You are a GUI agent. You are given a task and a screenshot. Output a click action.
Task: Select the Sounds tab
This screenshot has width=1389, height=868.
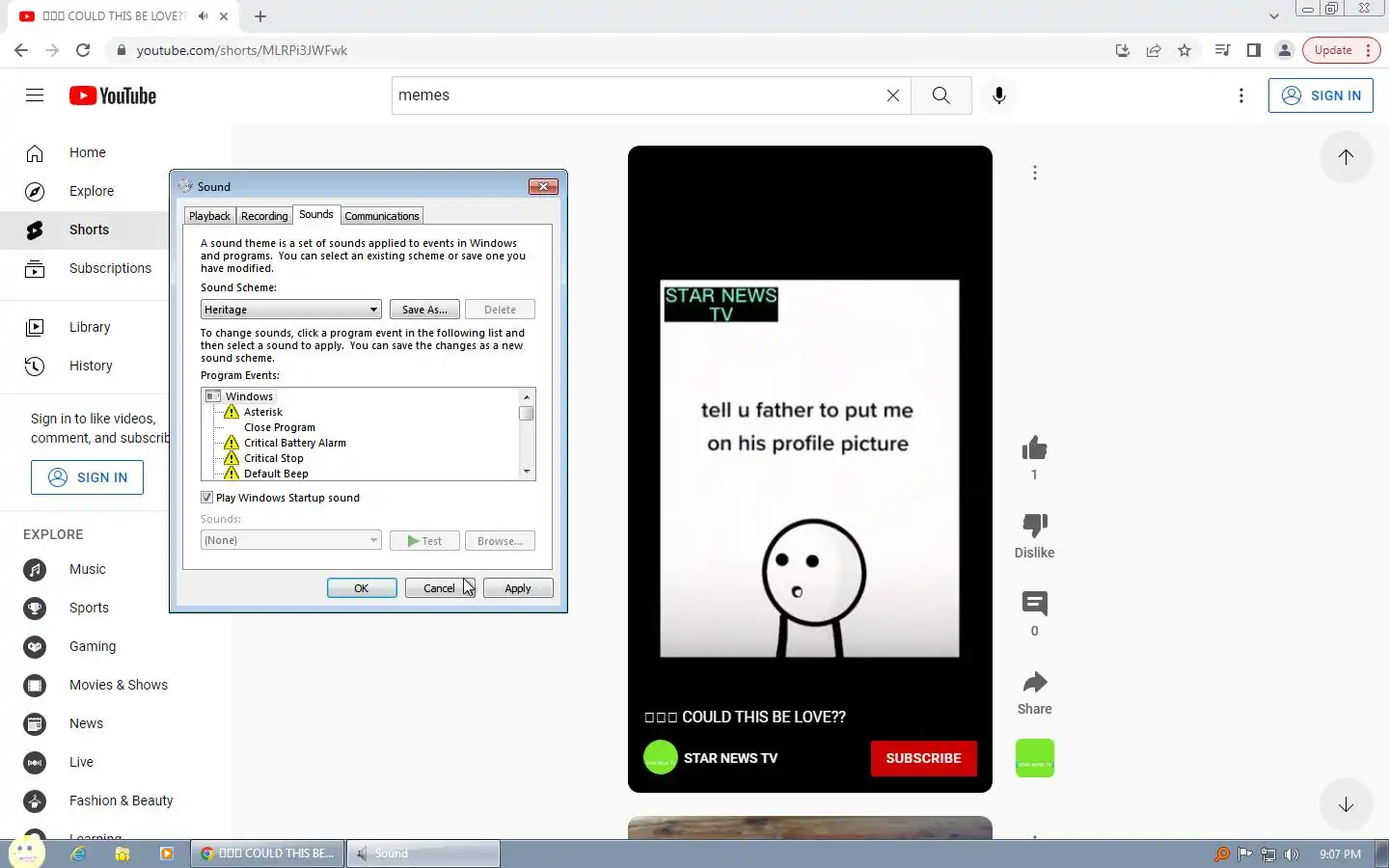click(x=316, y=214)
